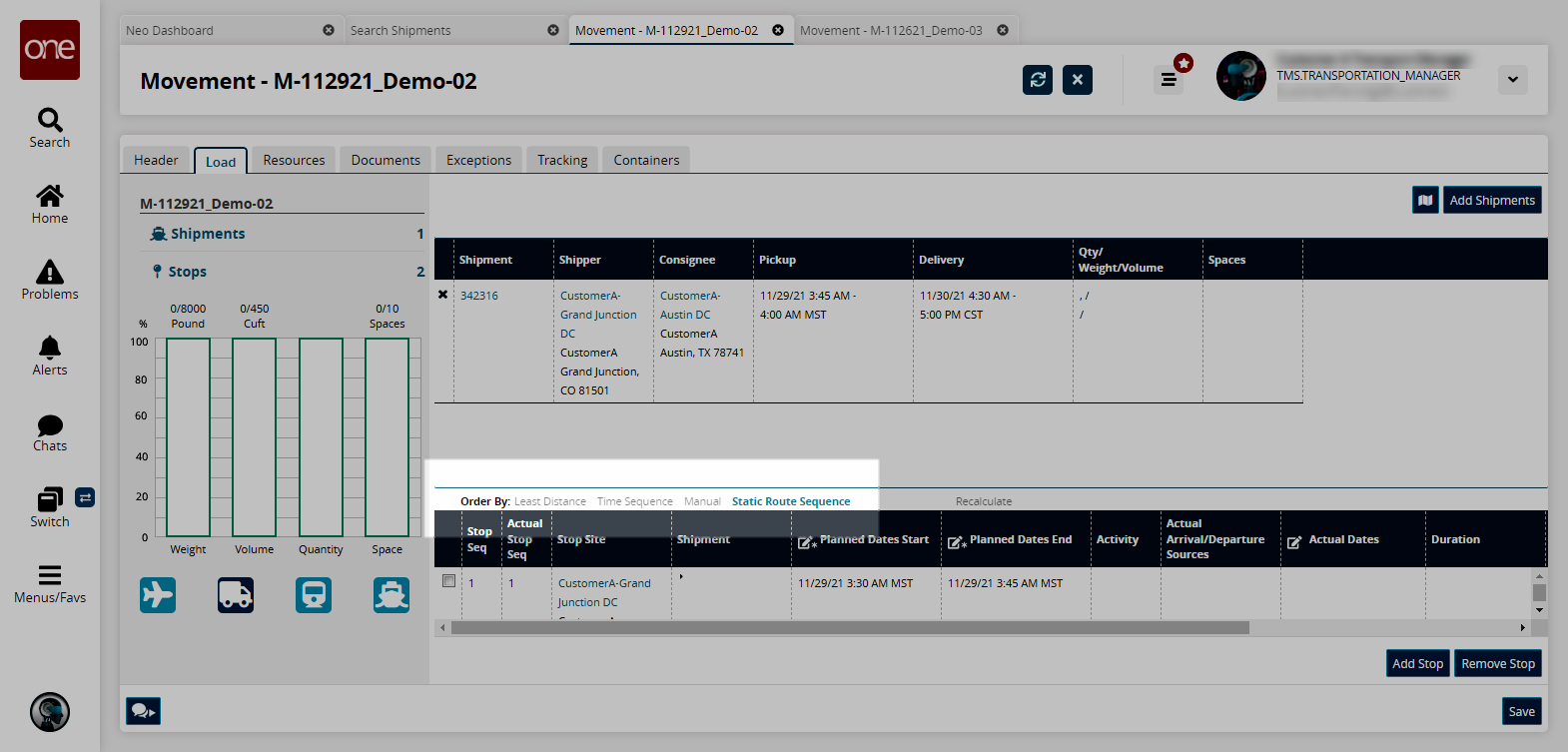Open the Header tab
This screenshot has height=752, width=1568.
pyautogui.click(x=156, y=160)
